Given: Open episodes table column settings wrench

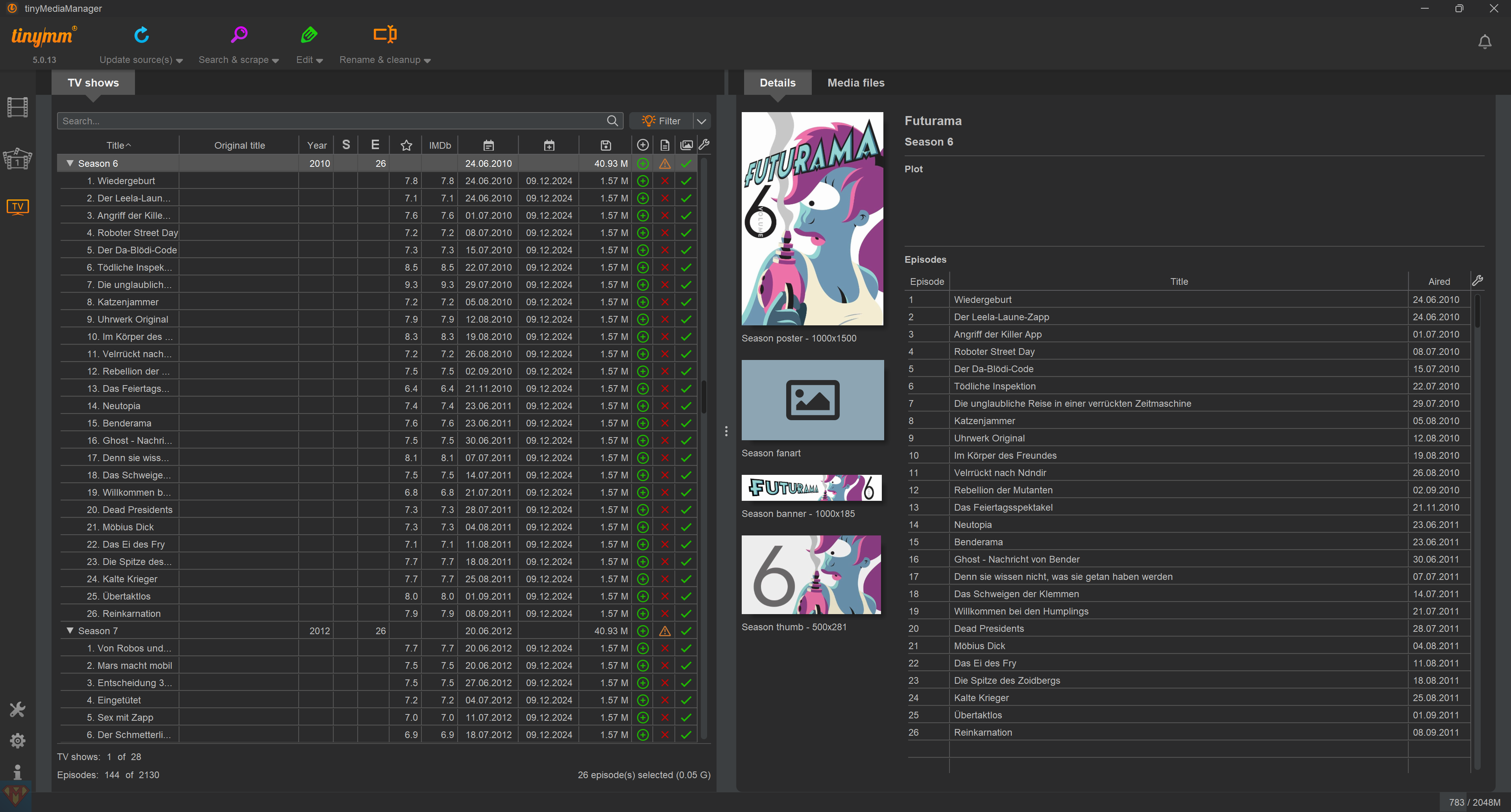Looking at the screenshot, I should [1477, 281].
